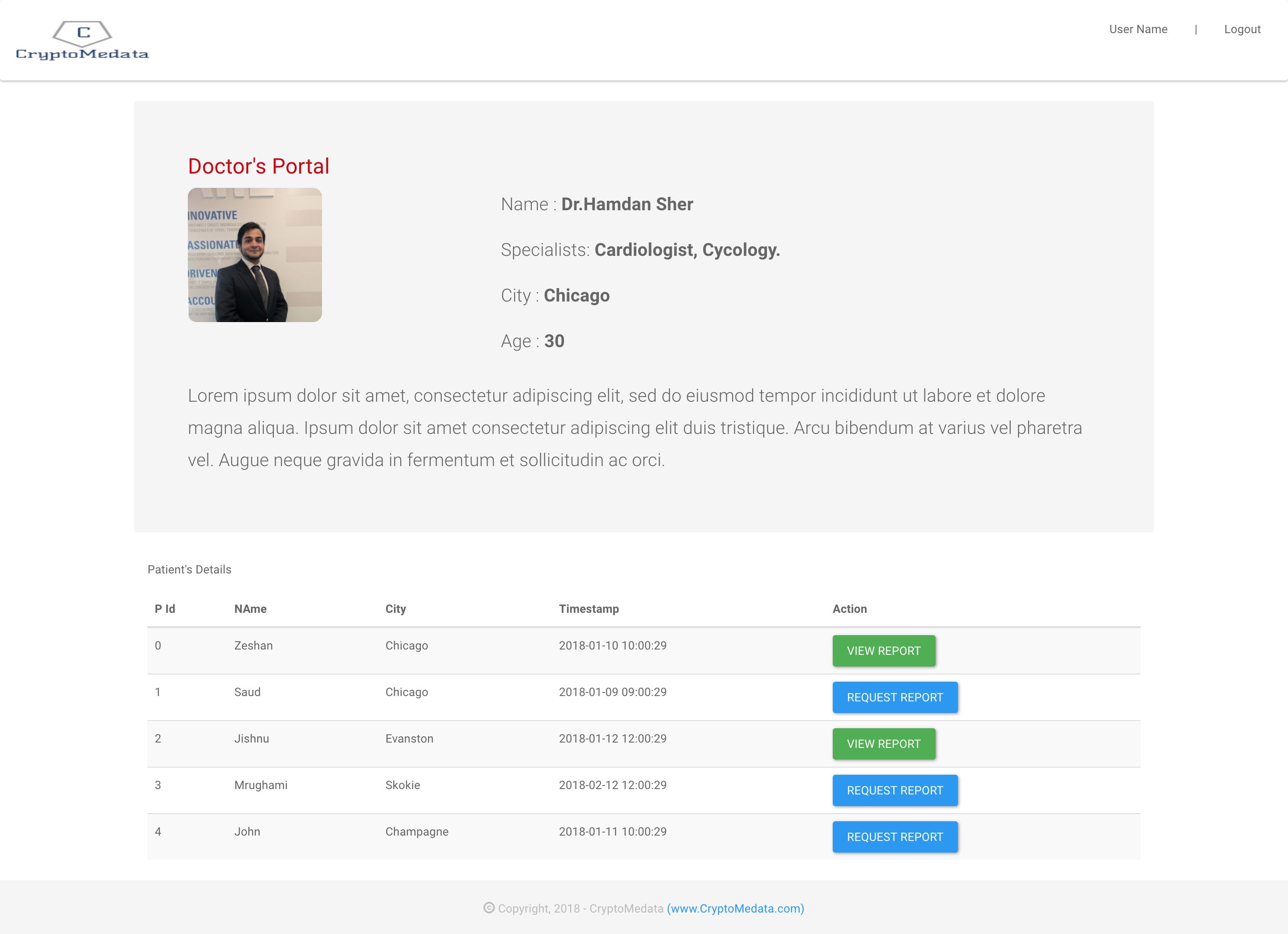Request report for patient John
The height and width of the screenshot is (934, 1288).
pos(894,837)
